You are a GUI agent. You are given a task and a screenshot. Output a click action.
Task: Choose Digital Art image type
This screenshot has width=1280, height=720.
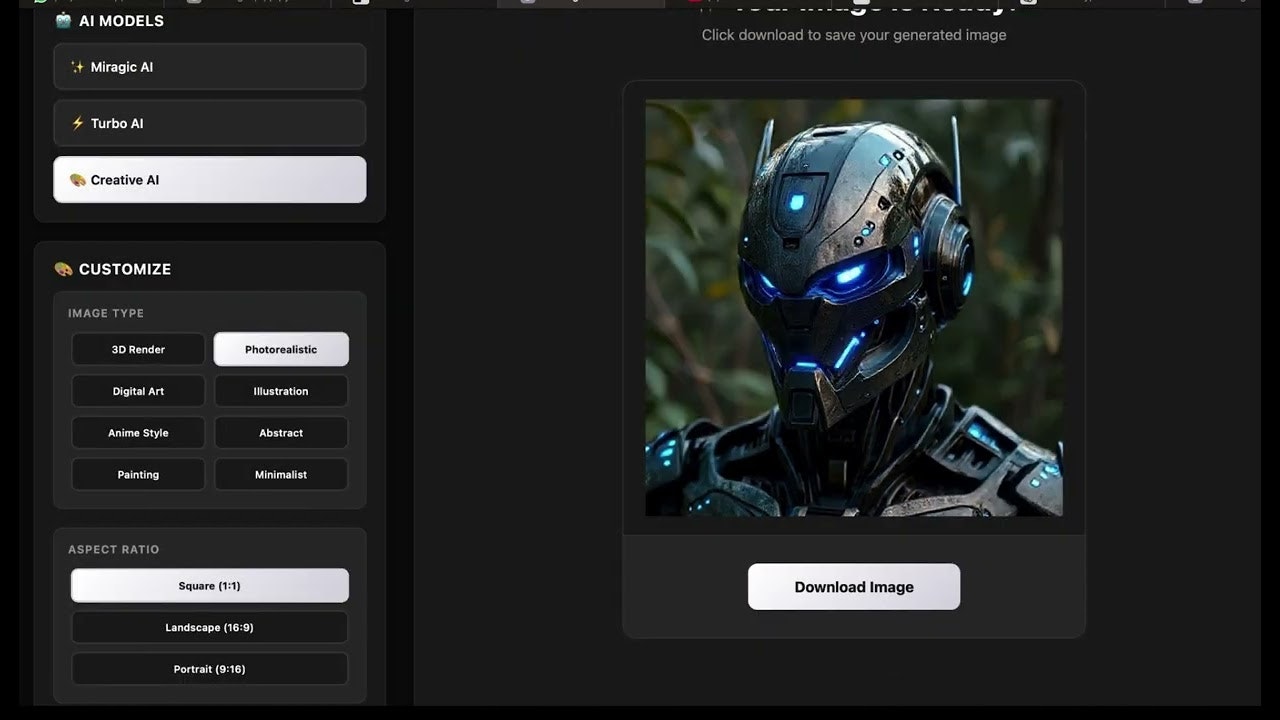(x=138, y=391)
